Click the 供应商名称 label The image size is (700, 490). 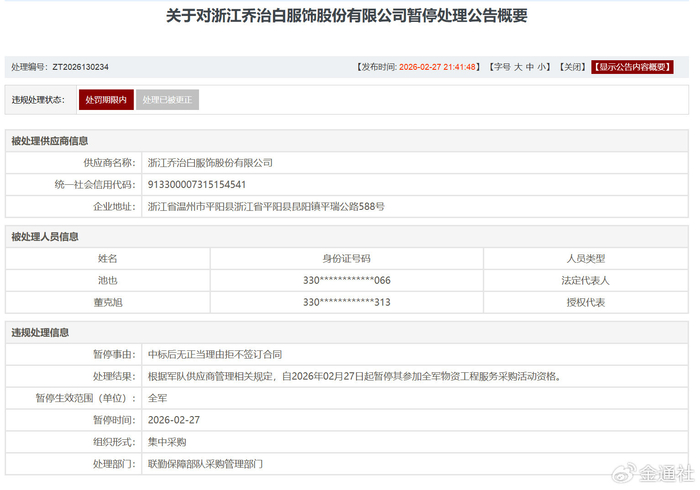tap(109, 163)
